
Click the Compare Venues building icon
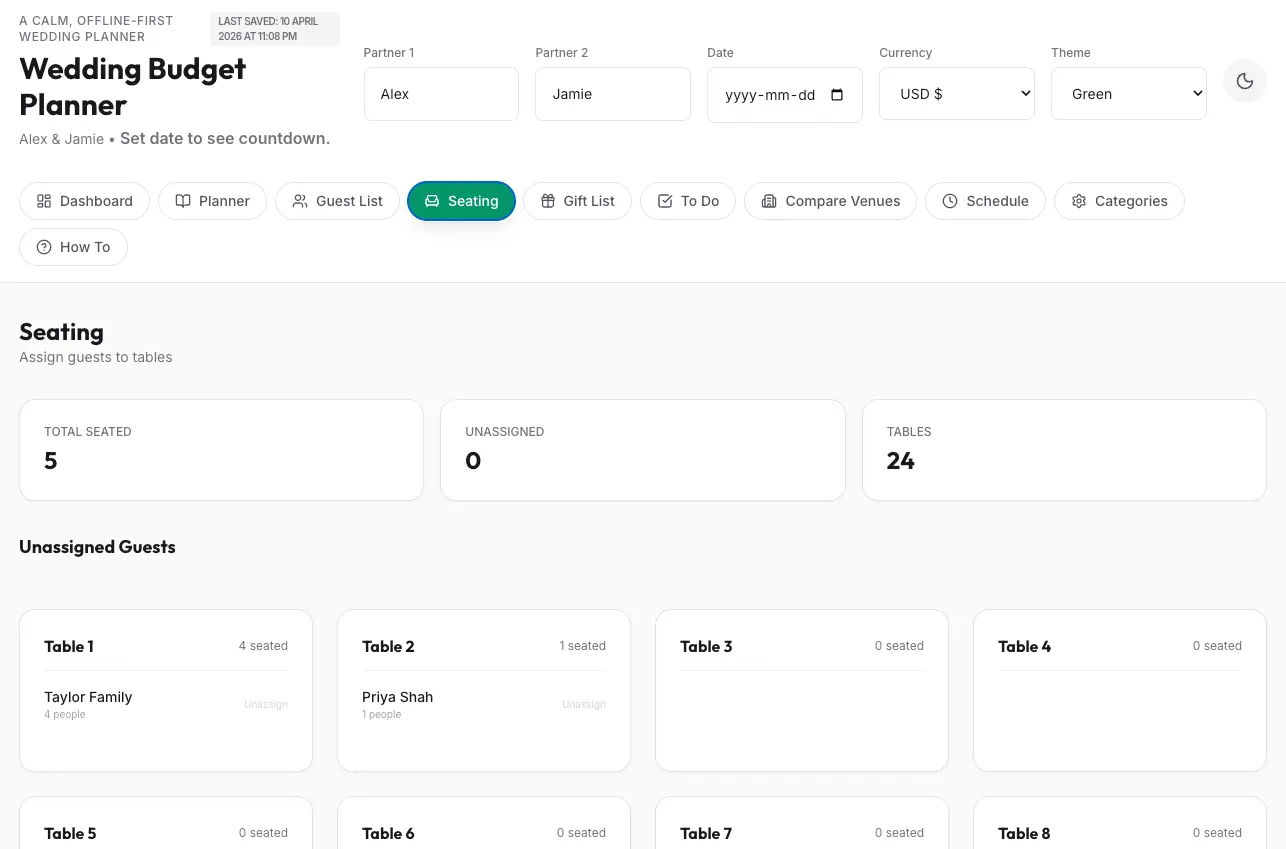[x=769, y=201]
